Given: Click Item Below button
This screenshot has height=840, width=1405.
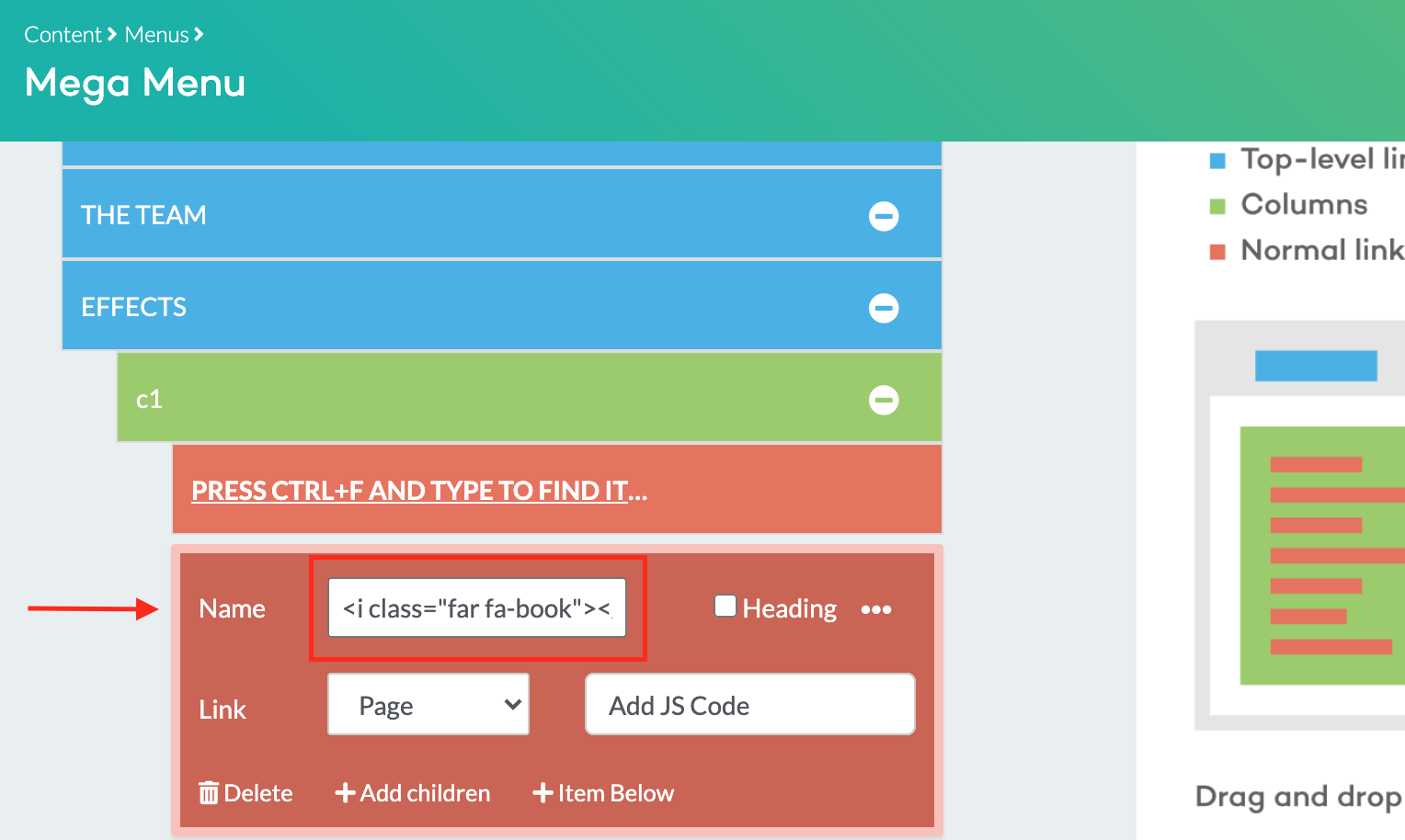Looking at the screenshot, I should [603, 792].
